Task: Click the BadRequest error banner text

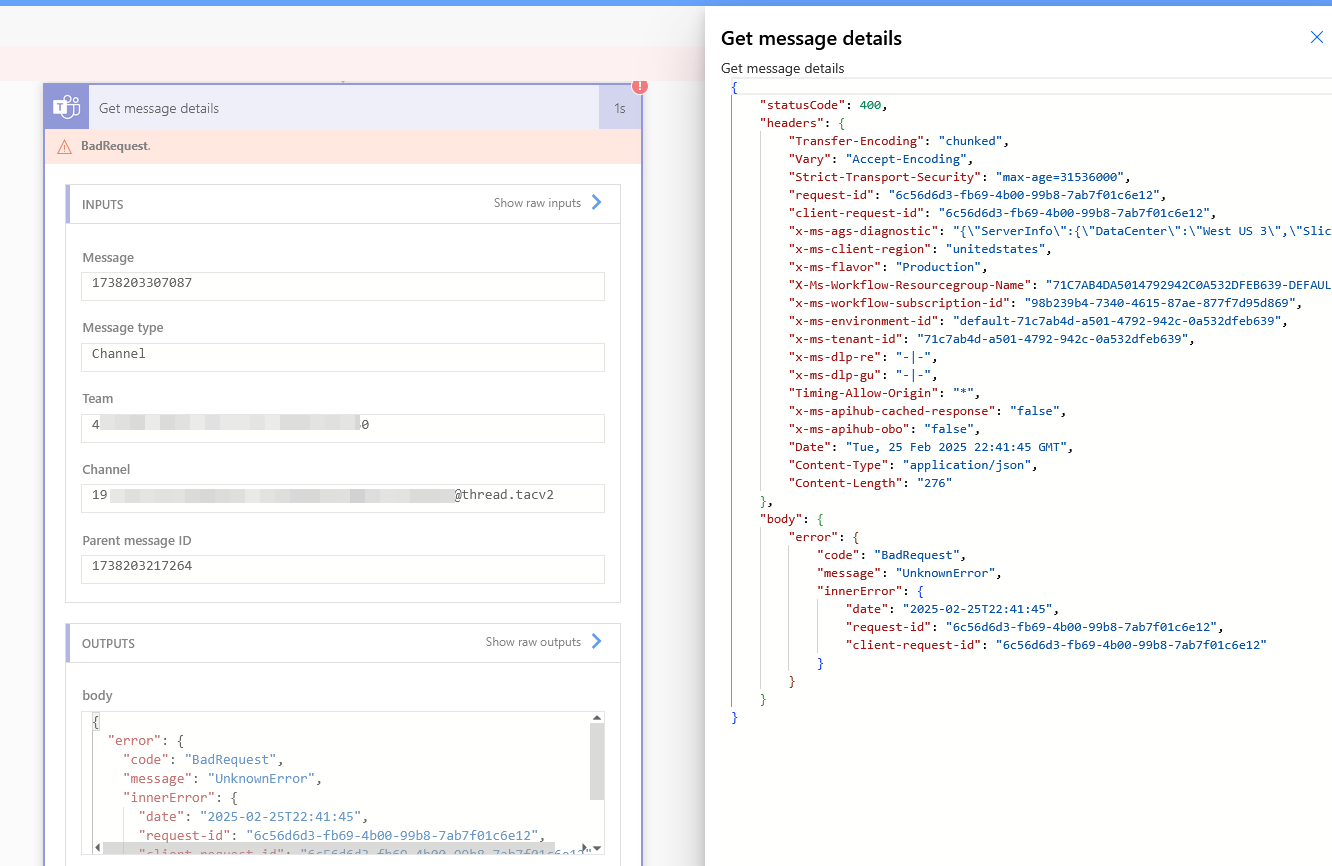Action: tap(114, 146)
